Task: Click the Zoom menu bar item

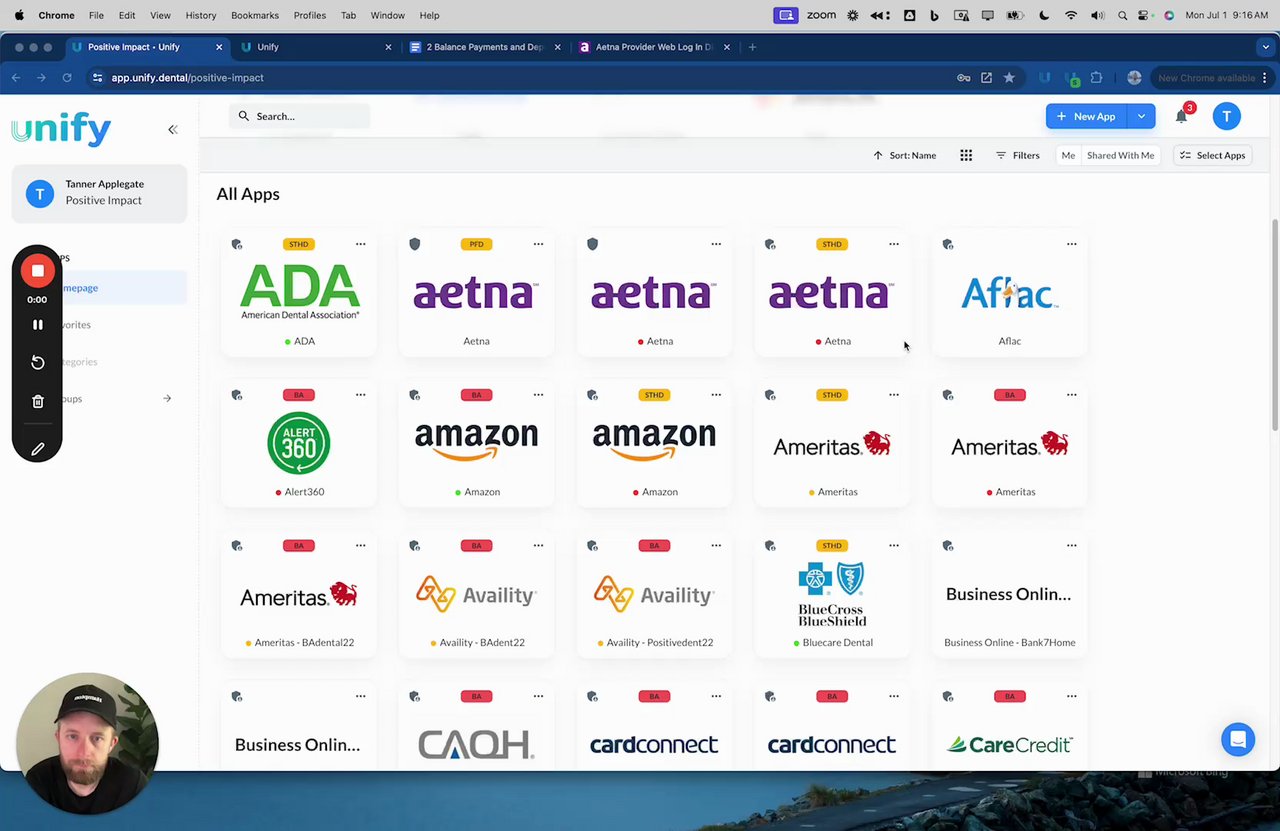Action: tap(821, 15)
